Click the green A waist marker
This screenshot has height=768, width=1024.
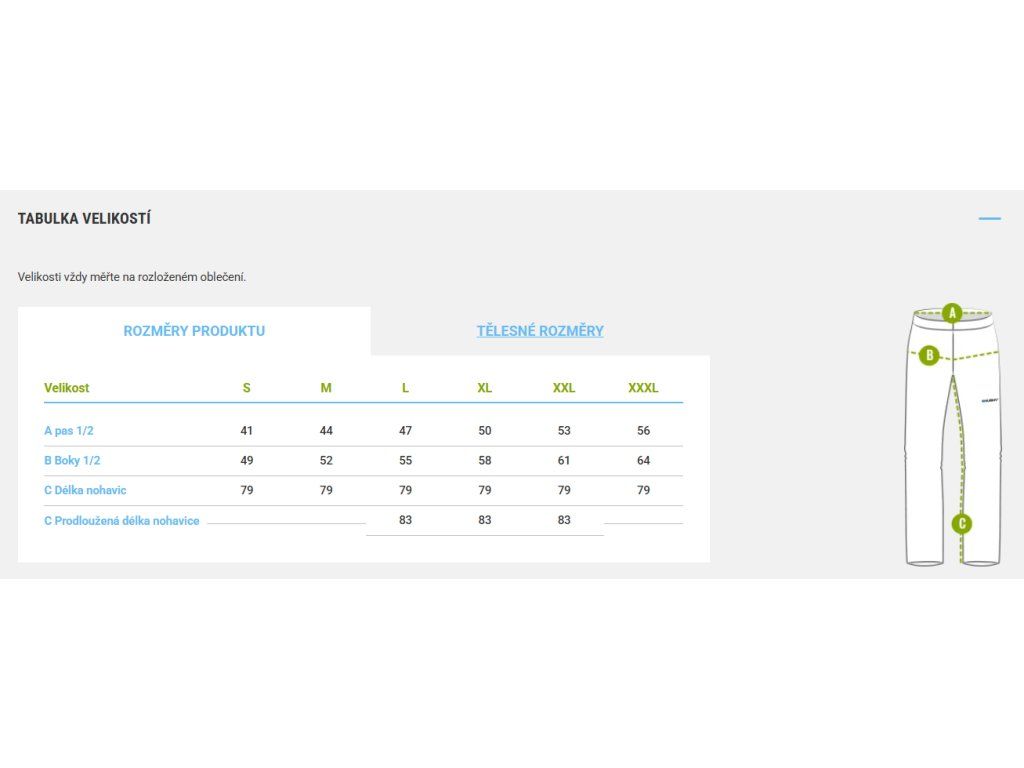[x=952, y=313]
